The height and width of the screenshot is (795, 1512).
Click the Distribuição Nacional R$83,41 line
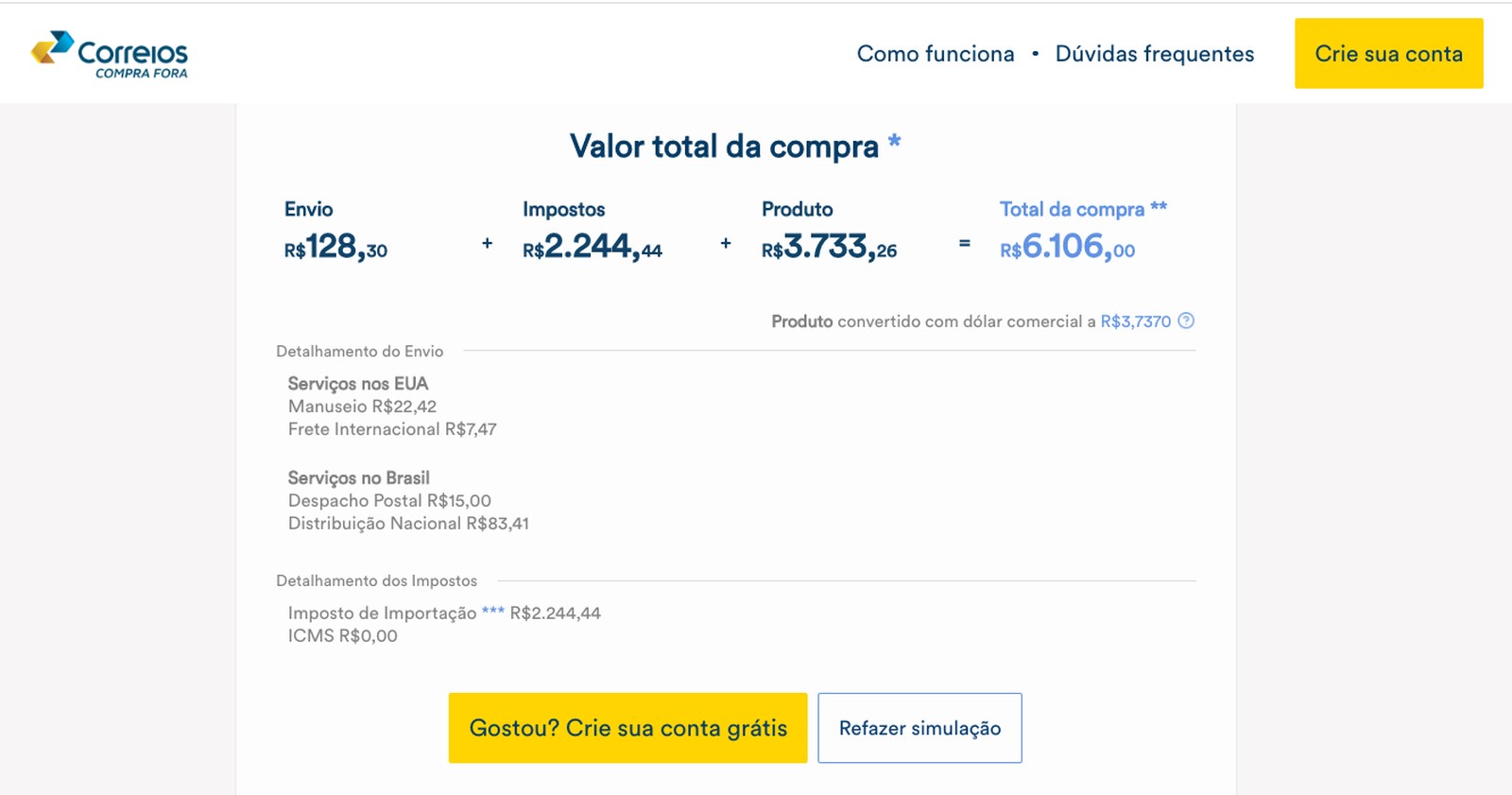[408, 524]
